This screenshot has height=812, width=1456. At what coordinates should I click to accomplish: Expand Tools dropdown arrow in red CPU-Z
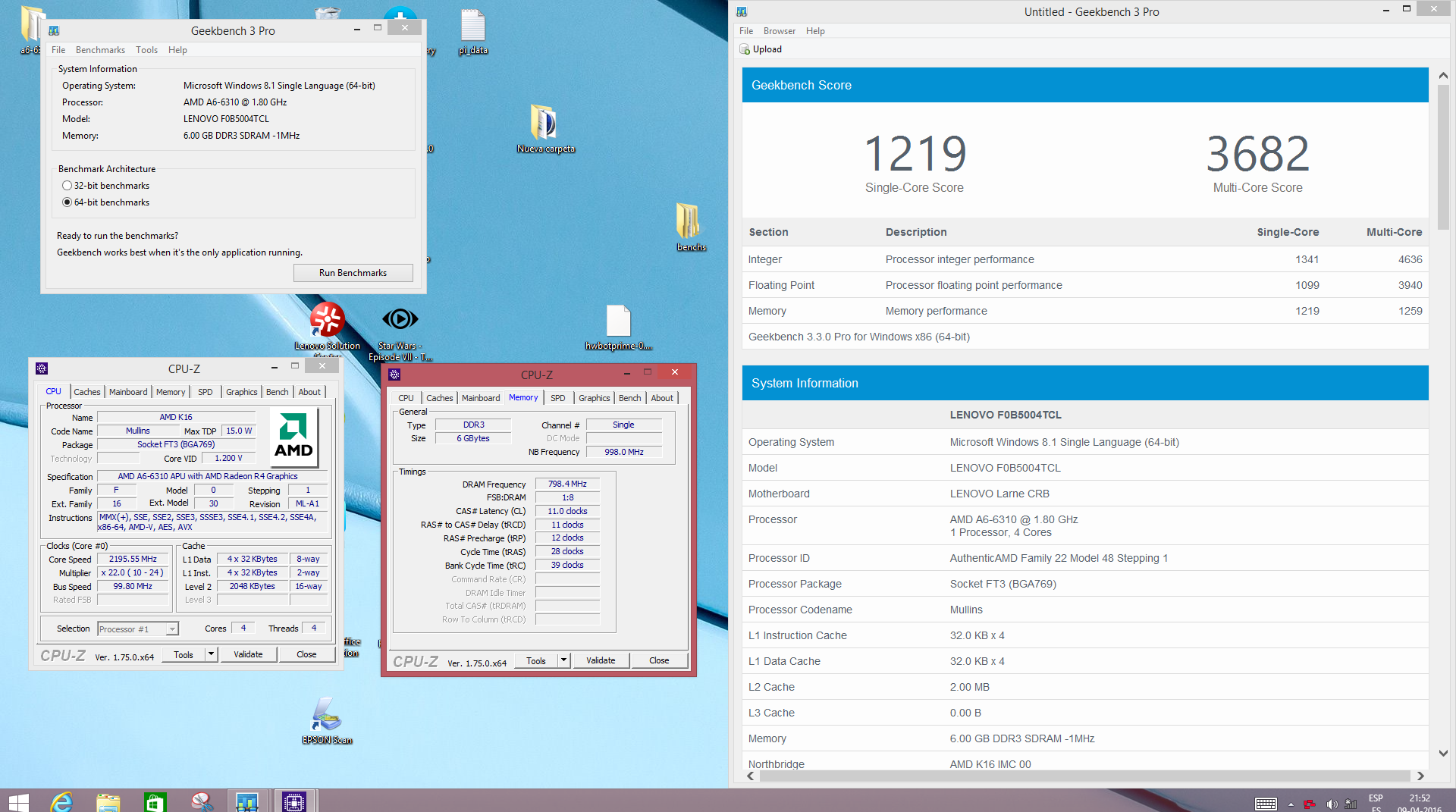(563, 660)
